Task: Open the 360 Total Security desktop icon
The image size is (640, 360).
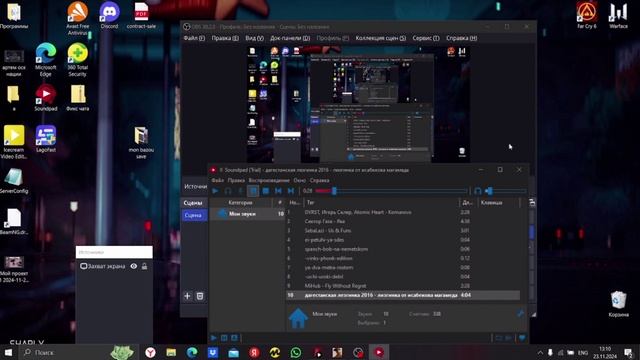Action: pos(78,60)
